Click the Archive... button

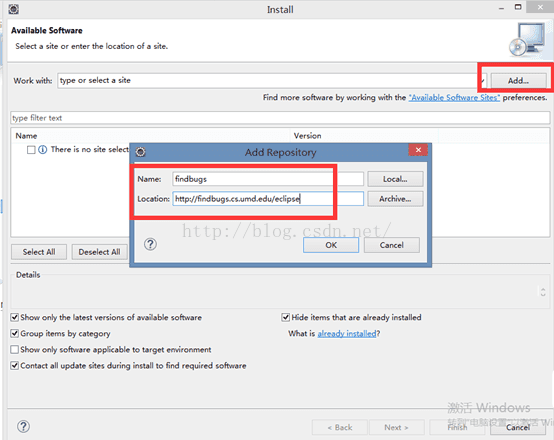[x=395, y=199]
